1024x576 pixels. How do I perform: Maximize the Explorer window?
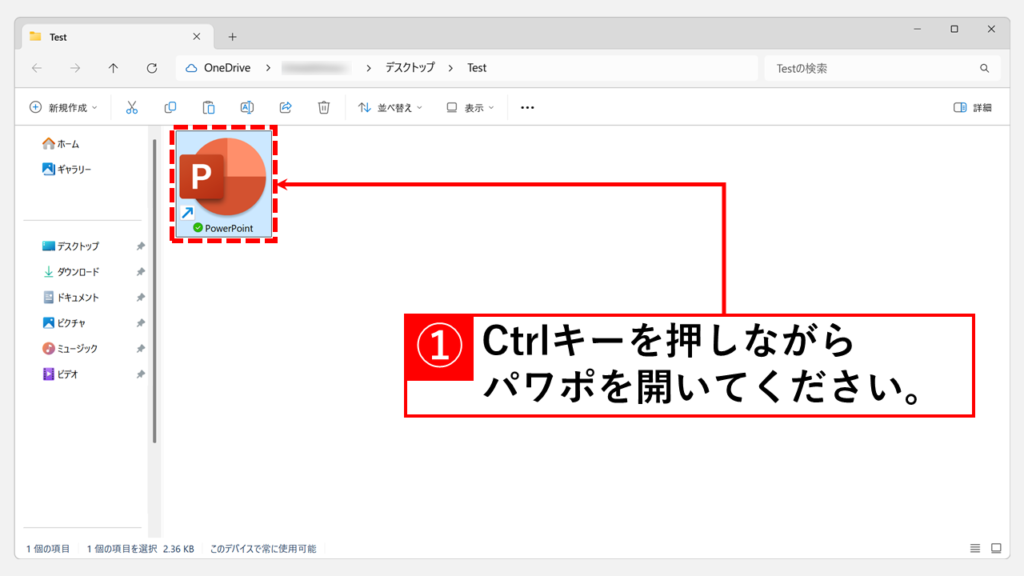pyautogui.click(x=954, y=29)
